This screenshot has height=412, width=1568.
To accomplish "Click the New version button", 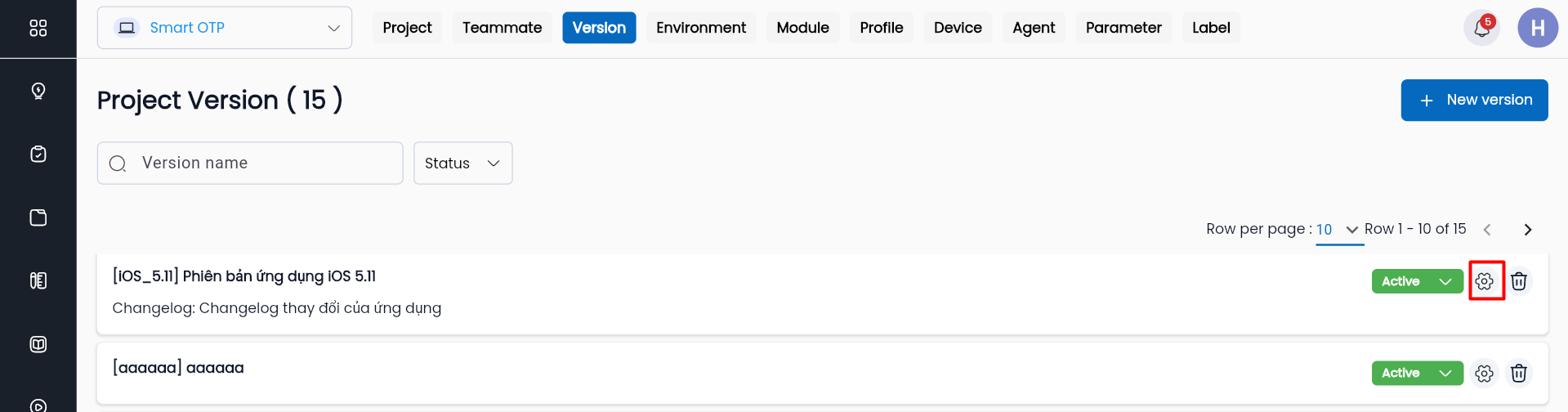I will [x=1474, y=100].
